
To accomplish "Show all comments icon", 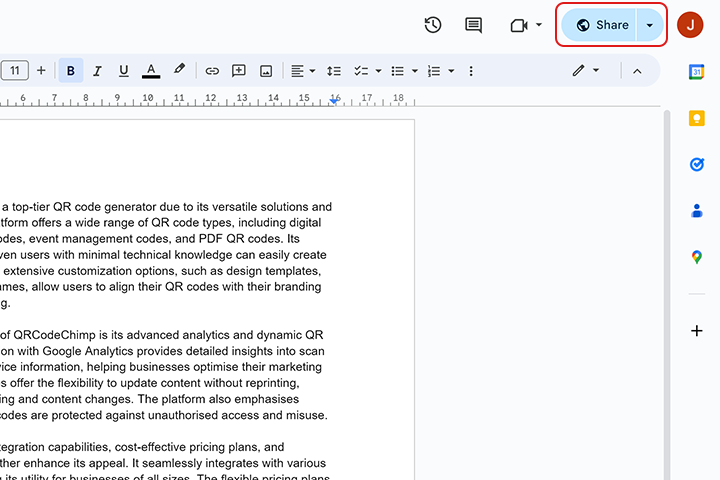I will click(x=474, y=25).
